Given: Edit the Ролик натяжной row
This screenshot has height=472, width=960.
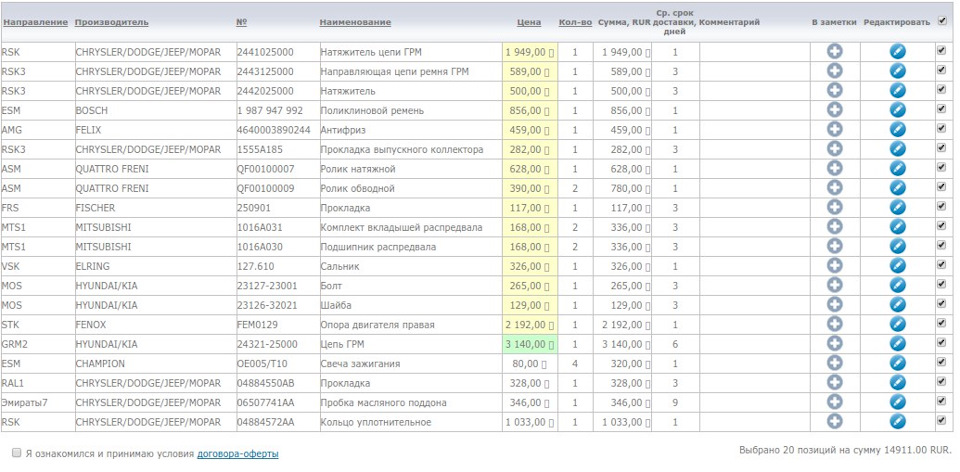Looking at the screenshot, I should coord(898,168).
